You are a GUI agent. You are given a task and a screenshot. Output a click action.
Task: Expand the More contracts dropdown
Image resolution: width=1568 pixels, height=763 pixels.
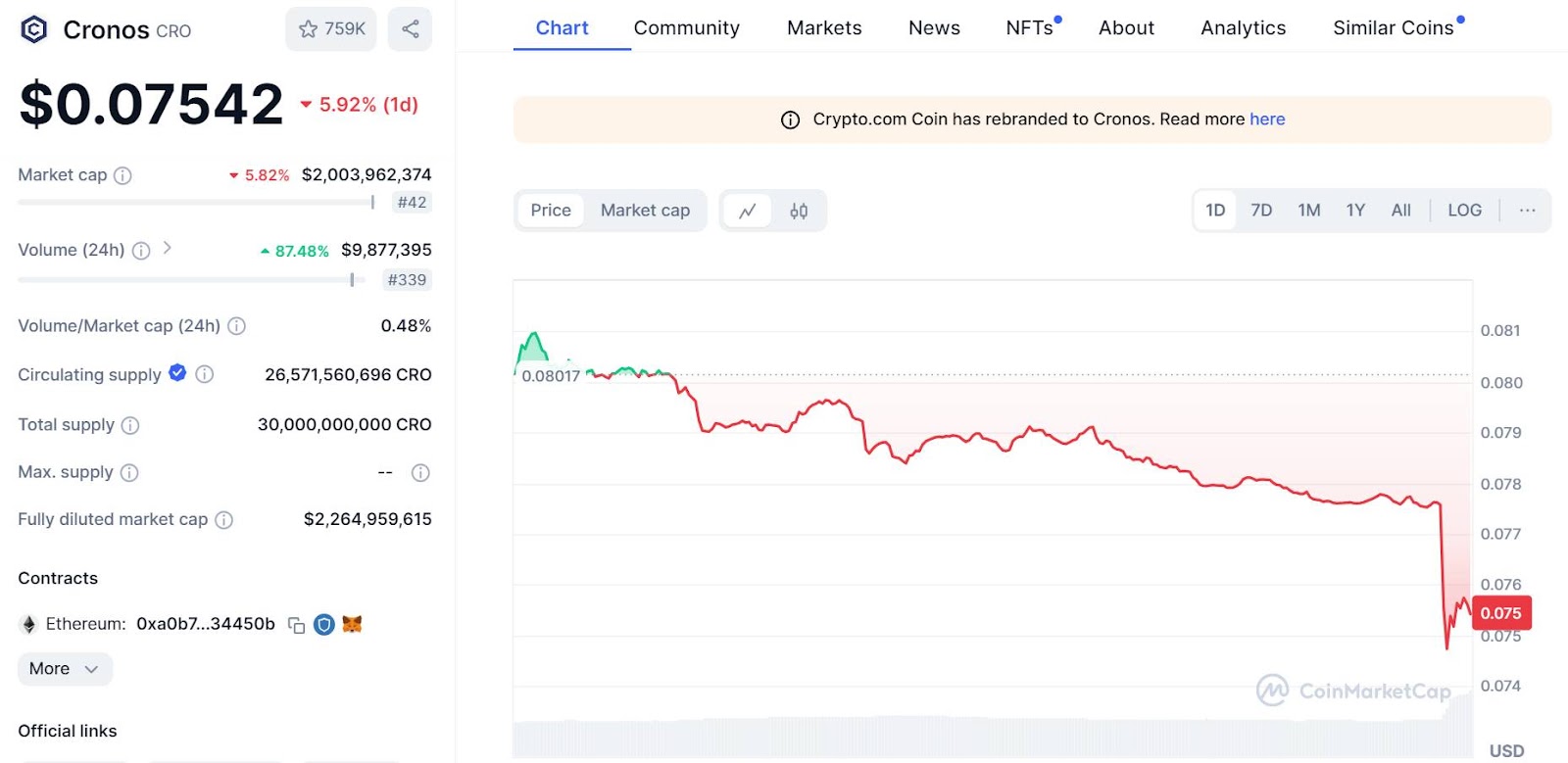(65, 669)
